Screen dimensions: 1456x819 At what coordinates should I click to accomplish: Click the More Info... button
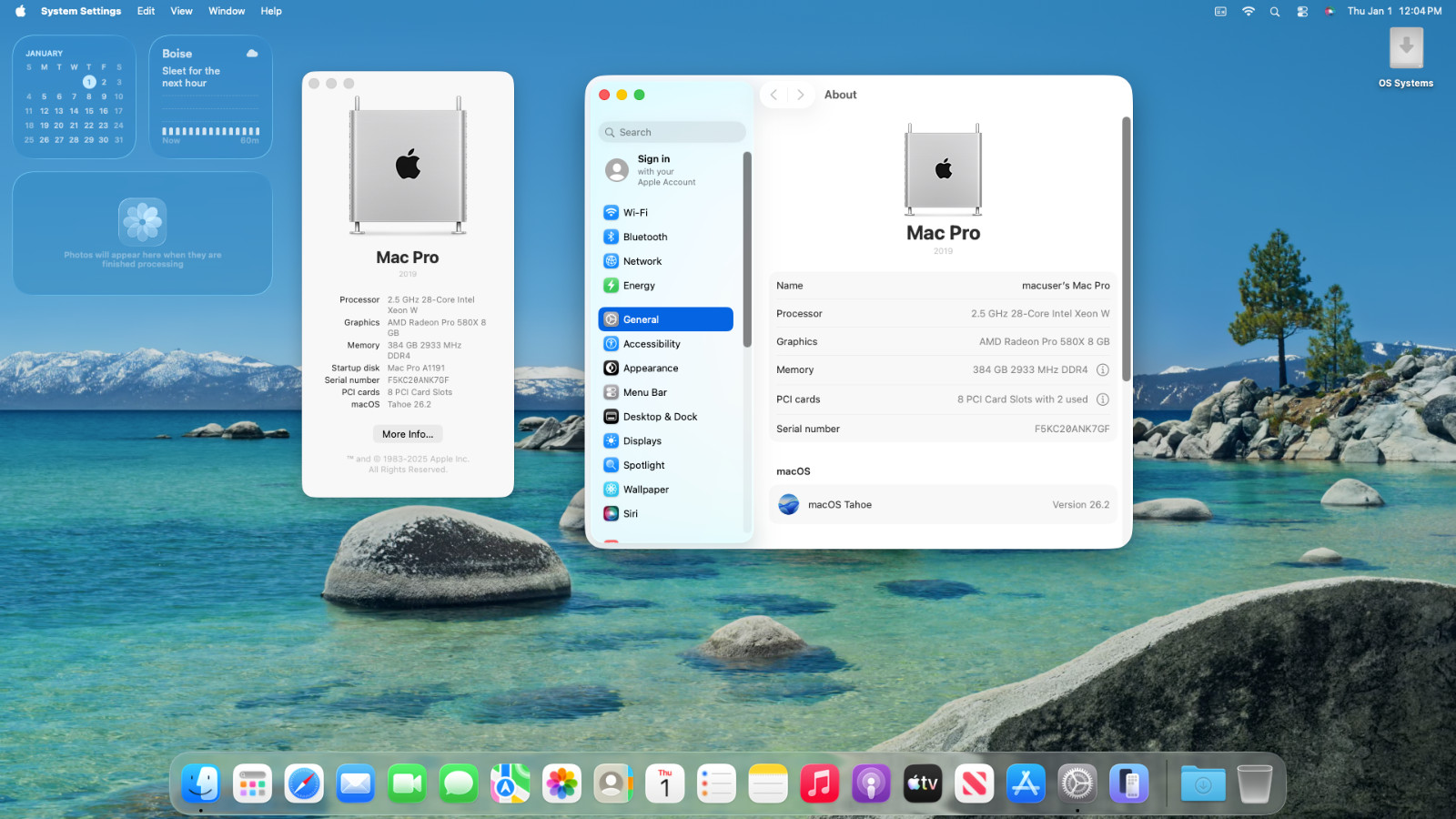coord(408,435)
